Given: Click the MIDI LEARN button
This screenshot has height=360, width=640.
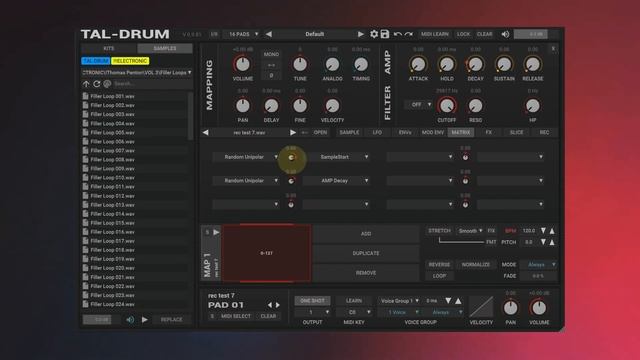Looking at the screenshot, I should [x=435, y=34].
